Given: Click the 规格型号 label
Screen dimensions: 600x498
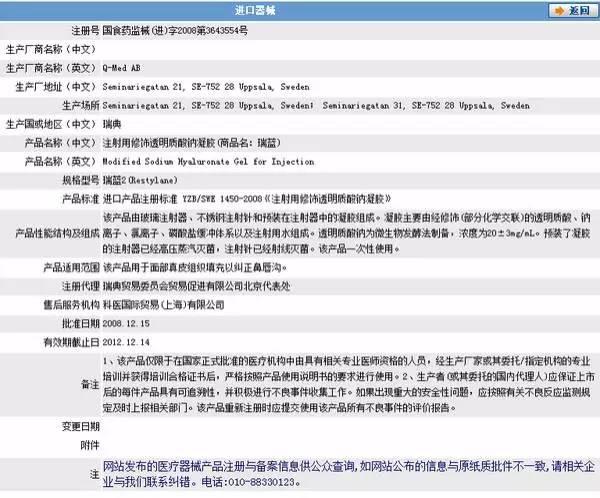Looking at the screenshot, I should click(81, 180).
